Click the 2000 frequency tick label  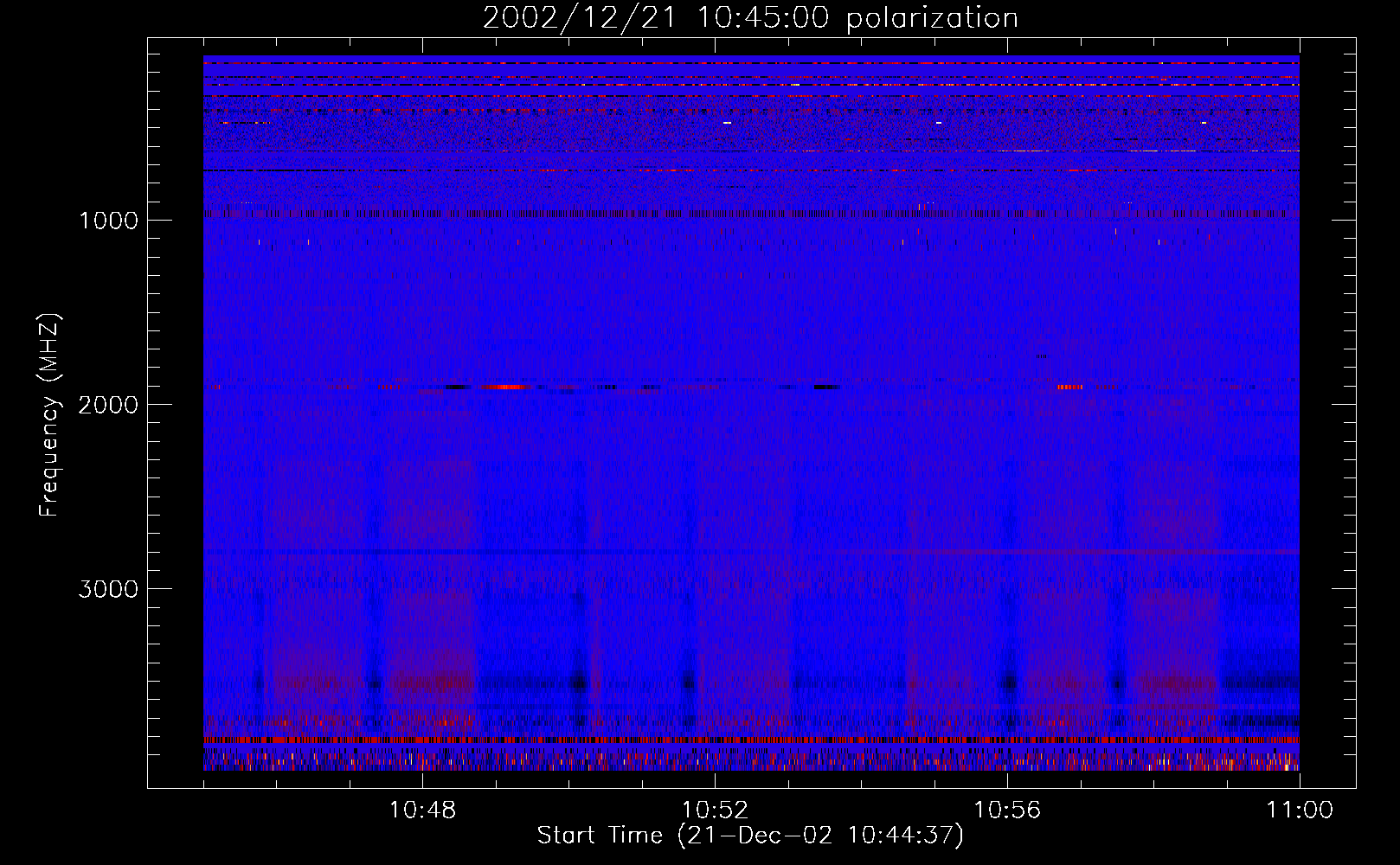(108, 405)
